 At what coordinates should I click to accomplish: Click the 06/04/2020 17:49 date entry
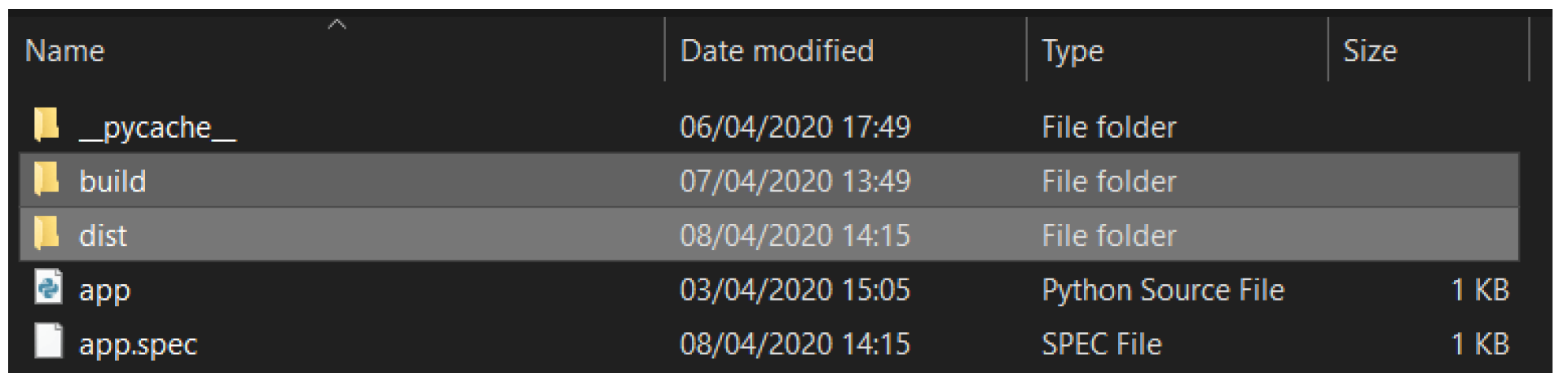point(795,128)
